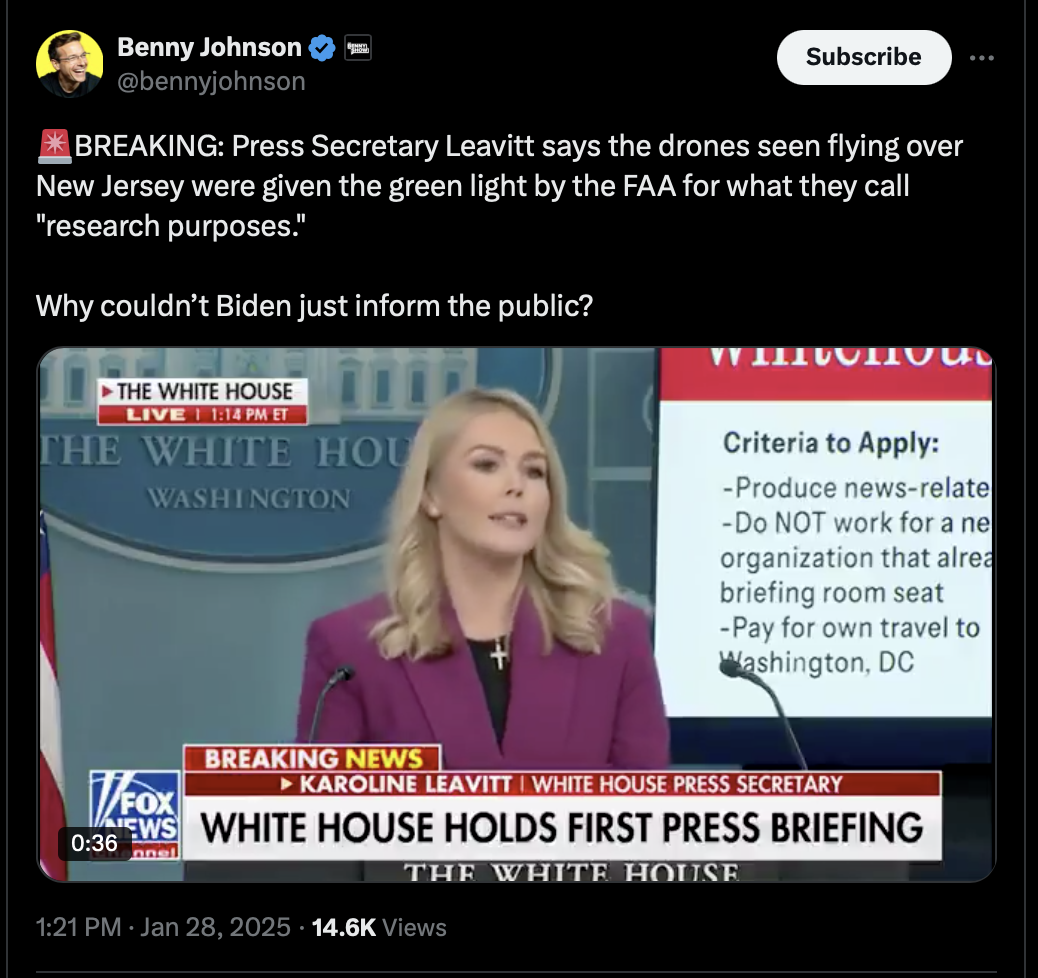Click the blue verified checkmark badge
This screenshot has height=978, width=1038.
pyautogui.click(x=322, y=48)
